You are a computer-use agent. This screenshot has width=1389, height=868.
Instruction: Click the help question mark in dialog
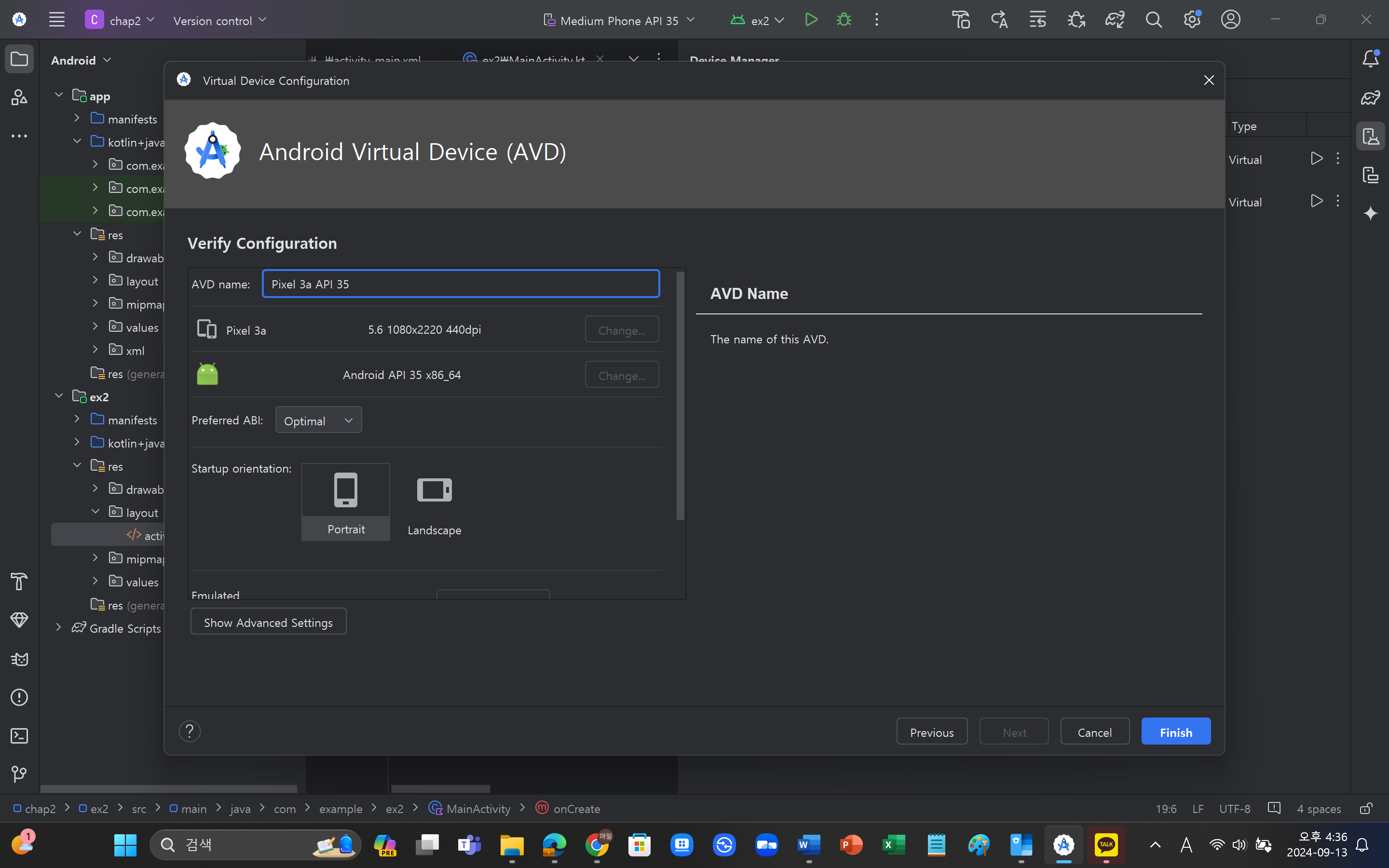coord(190,732)
